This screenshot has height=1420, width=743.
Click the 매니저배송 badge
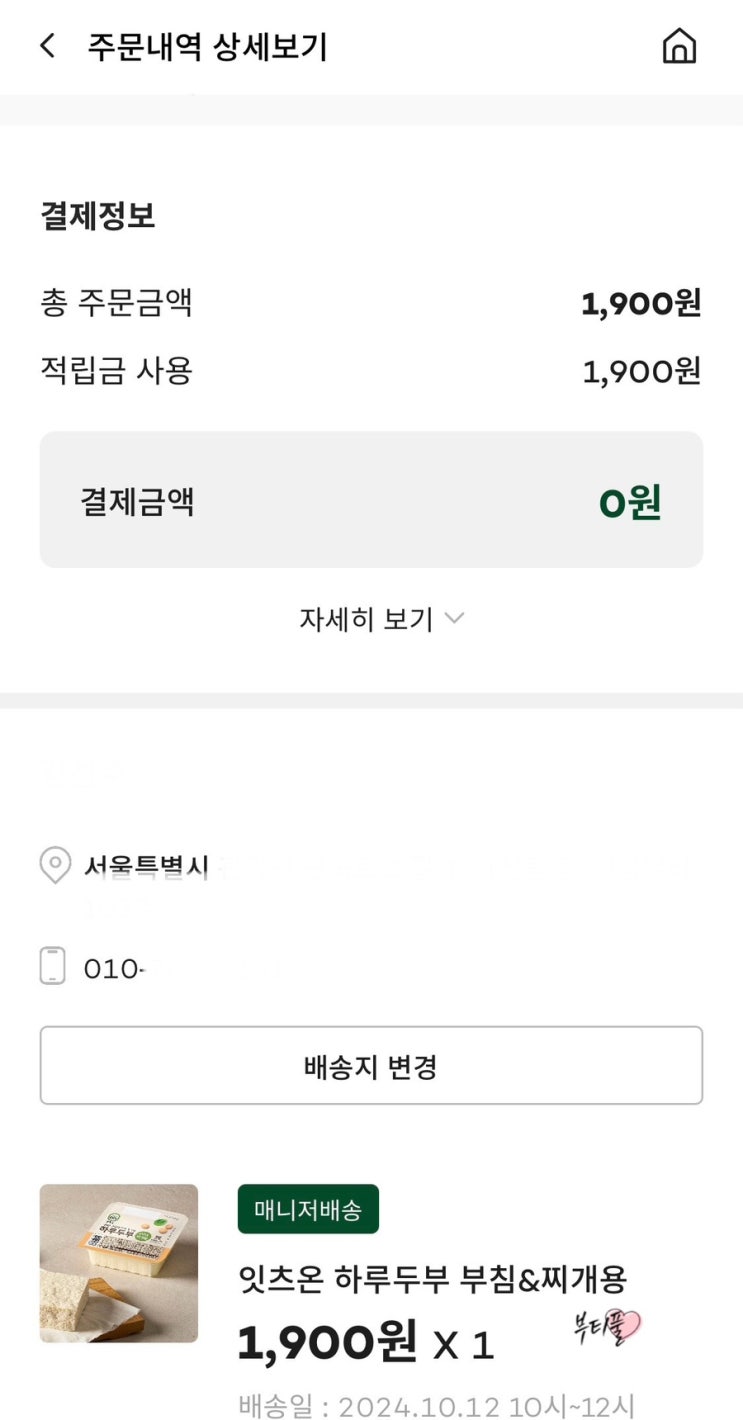click(308, 1210)
